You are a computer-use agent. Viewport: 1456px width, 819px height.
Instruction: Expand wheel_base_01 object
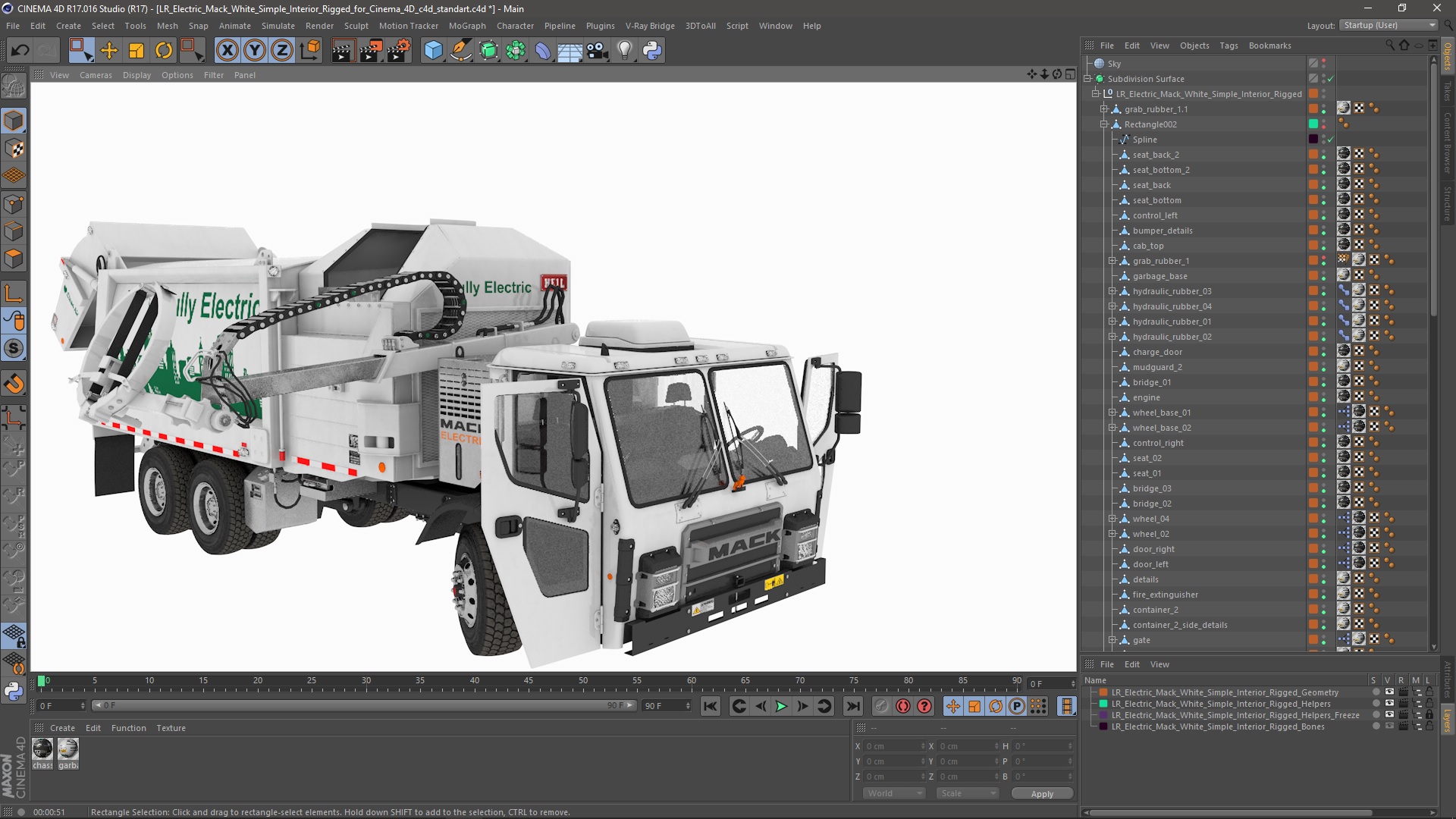1112,413
